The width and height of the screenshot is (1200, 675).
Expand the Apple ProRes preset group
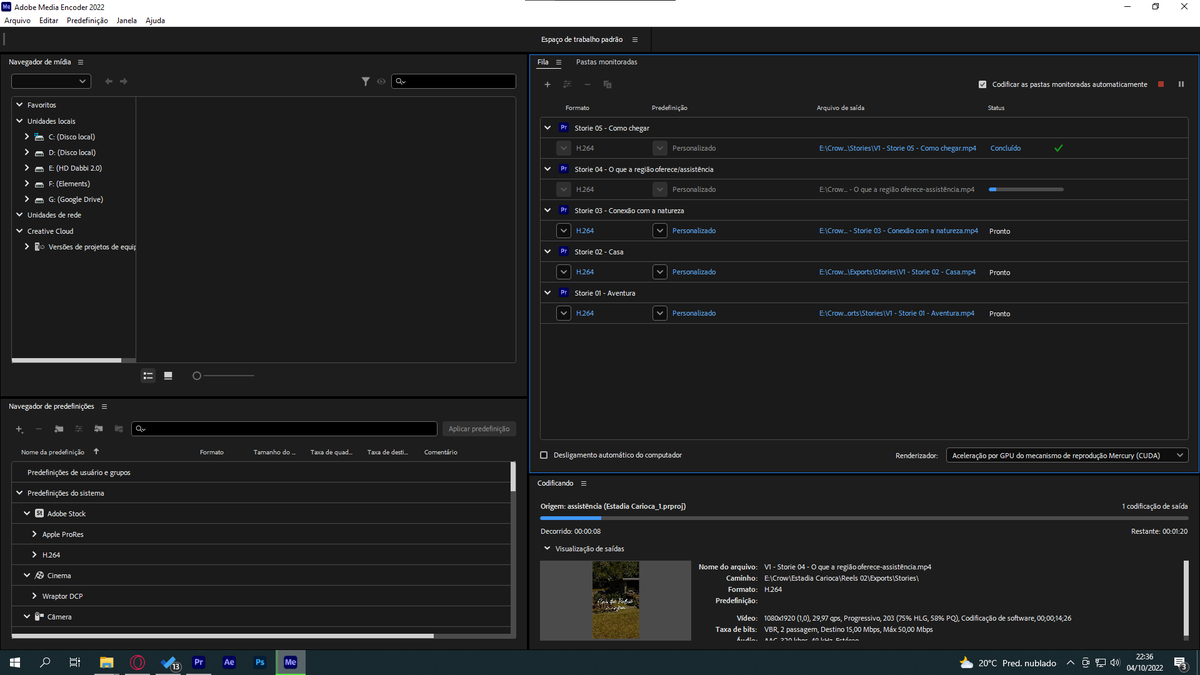(x=34, y=534)
